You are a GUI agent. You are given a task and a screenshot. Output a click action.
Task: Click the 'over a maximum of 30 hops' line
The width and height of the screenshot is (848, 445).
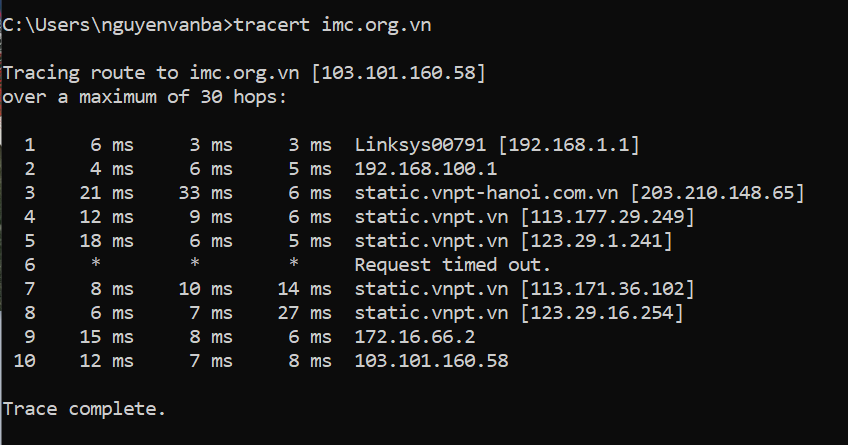pos(144,97)
